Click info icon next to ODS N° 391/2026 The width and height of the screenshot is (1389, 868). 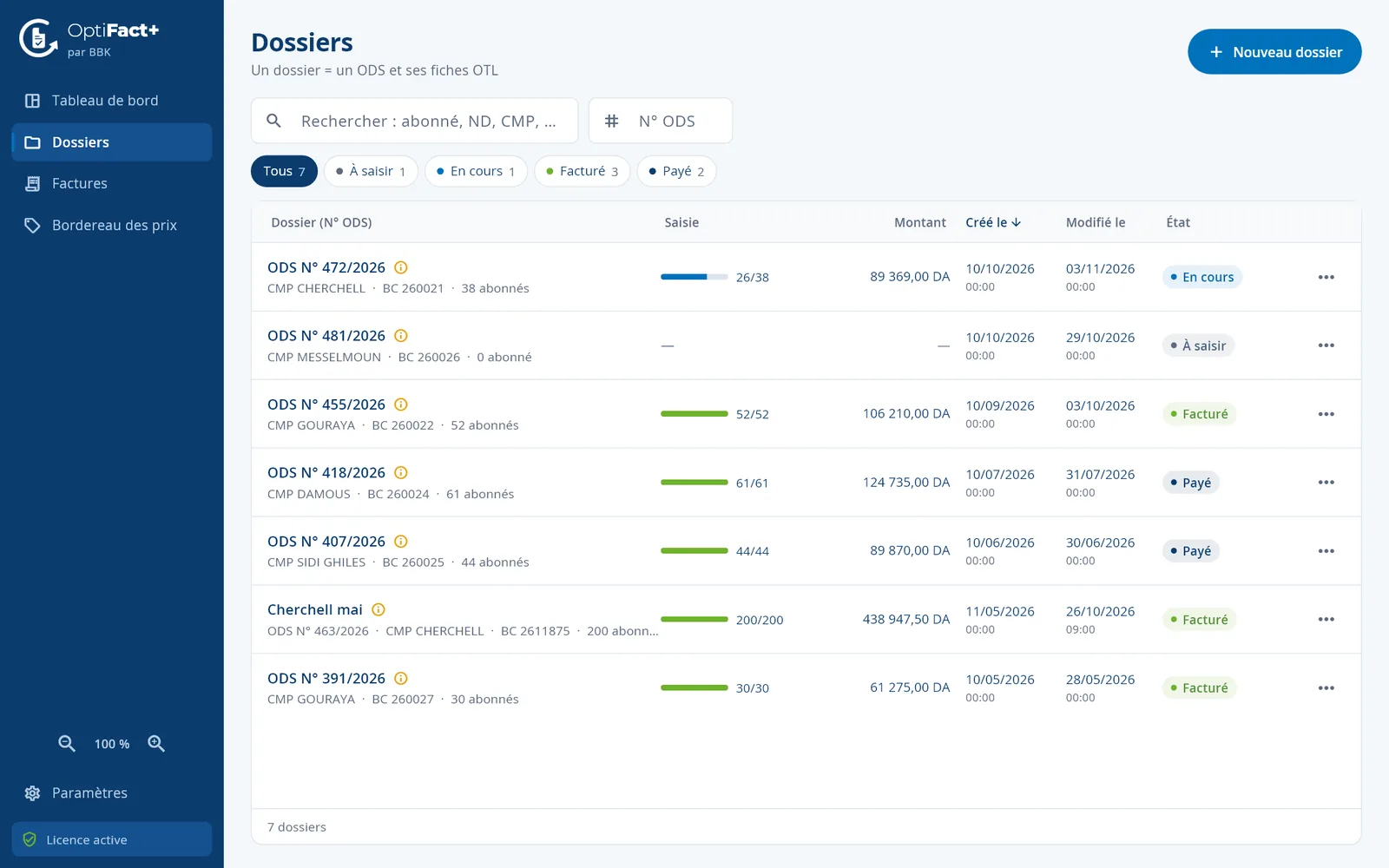click(x=401, y=679)
